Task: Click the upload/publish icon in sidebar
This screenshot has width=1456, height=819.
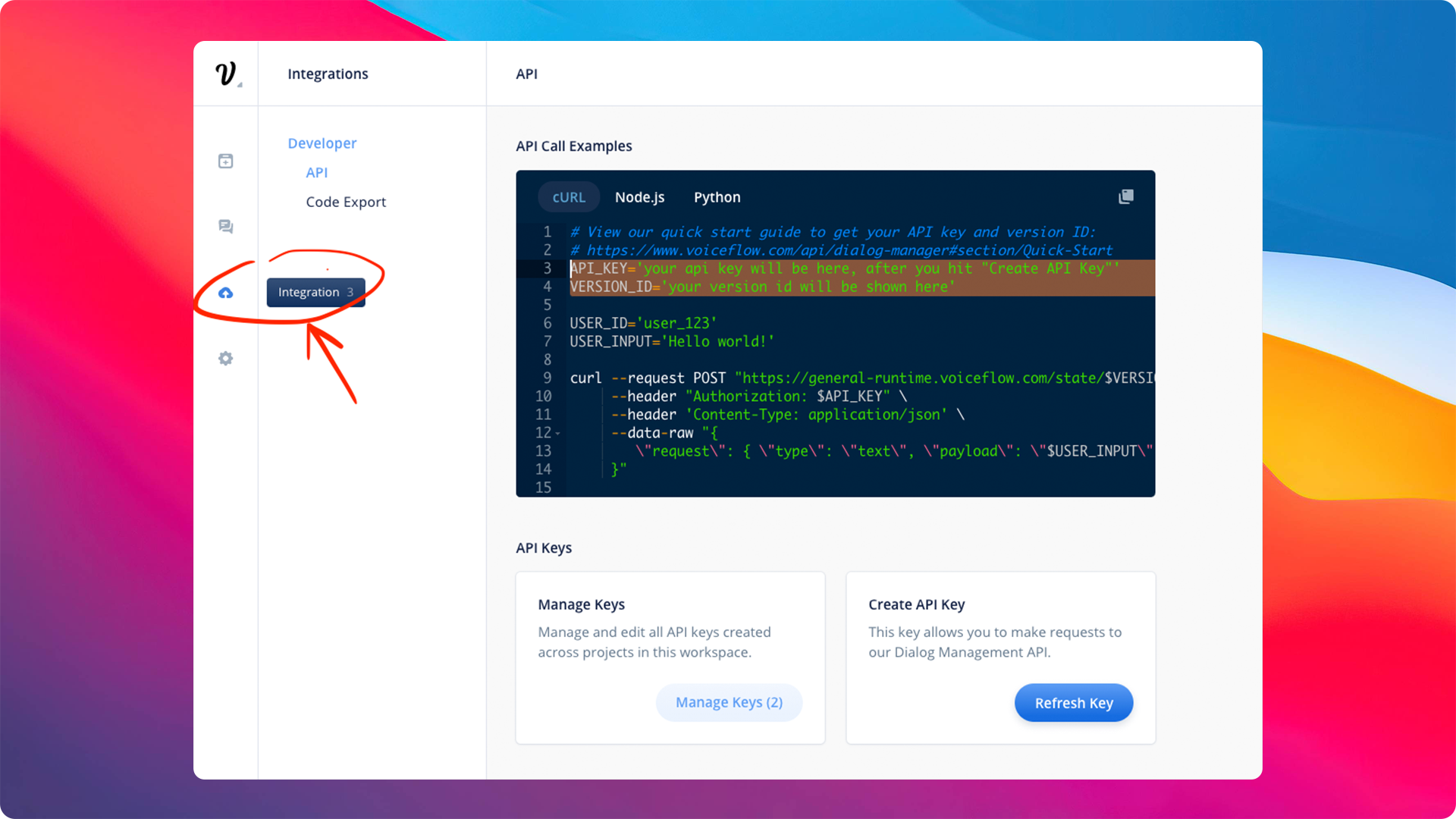Action: coord(225,291)
